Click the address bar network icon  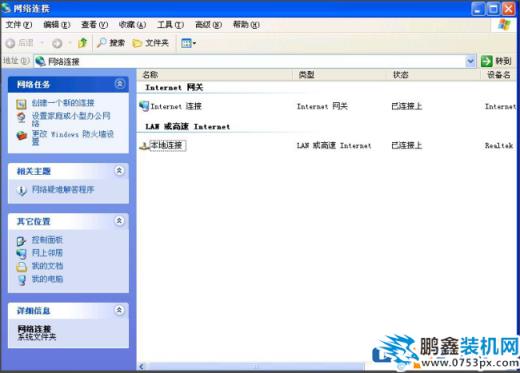point(40,61)
